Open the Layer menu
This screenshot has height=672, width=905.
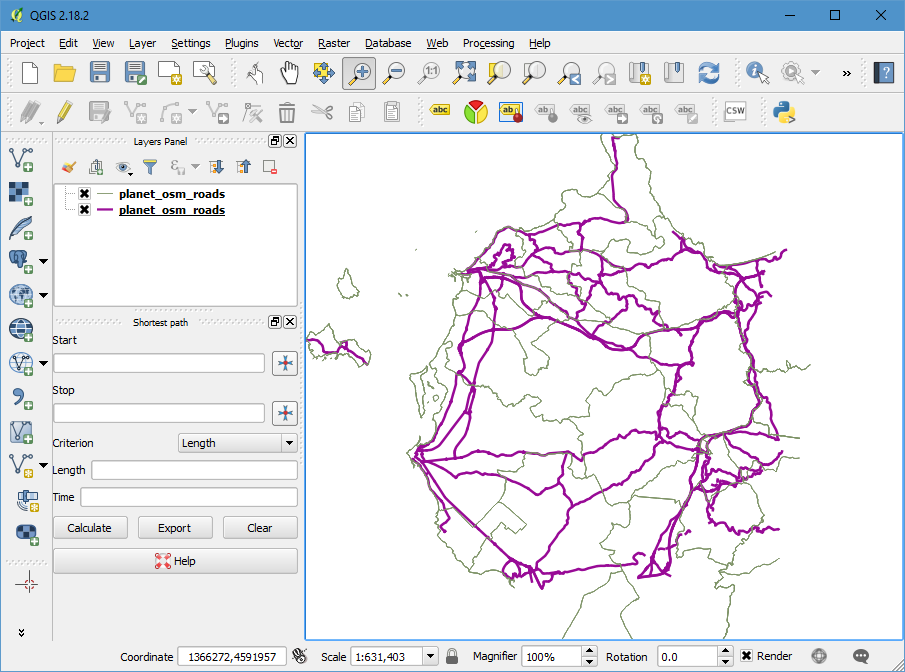[x=142, y=43]
